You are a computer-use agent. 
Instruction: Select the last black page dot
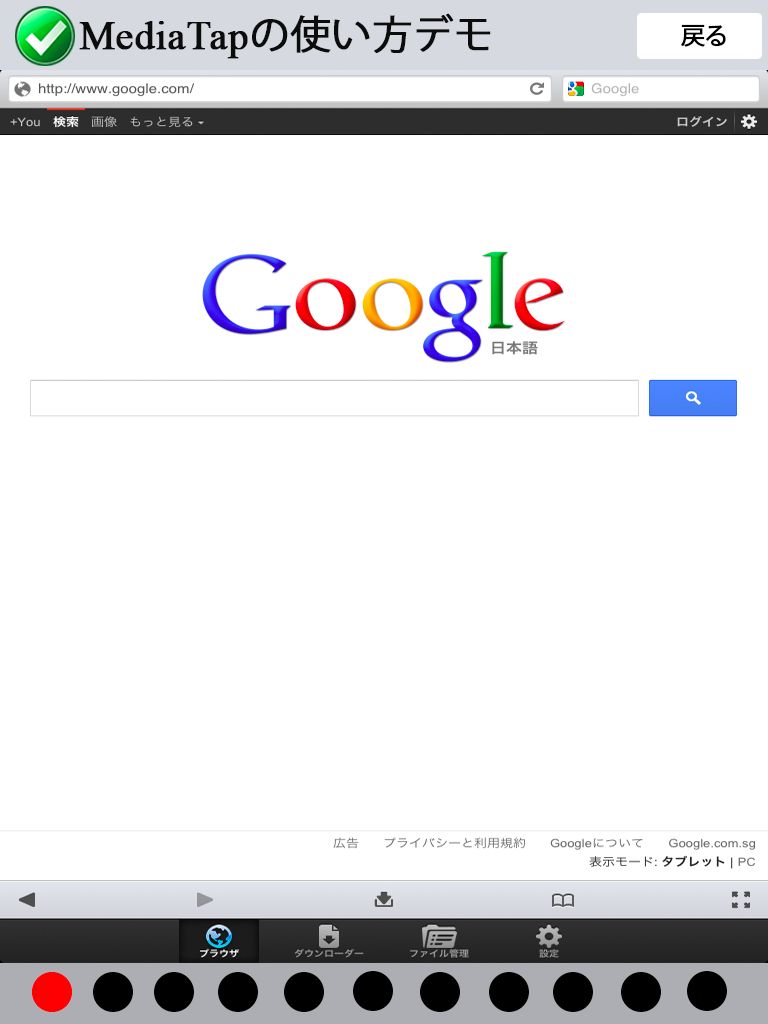point(707,991)
